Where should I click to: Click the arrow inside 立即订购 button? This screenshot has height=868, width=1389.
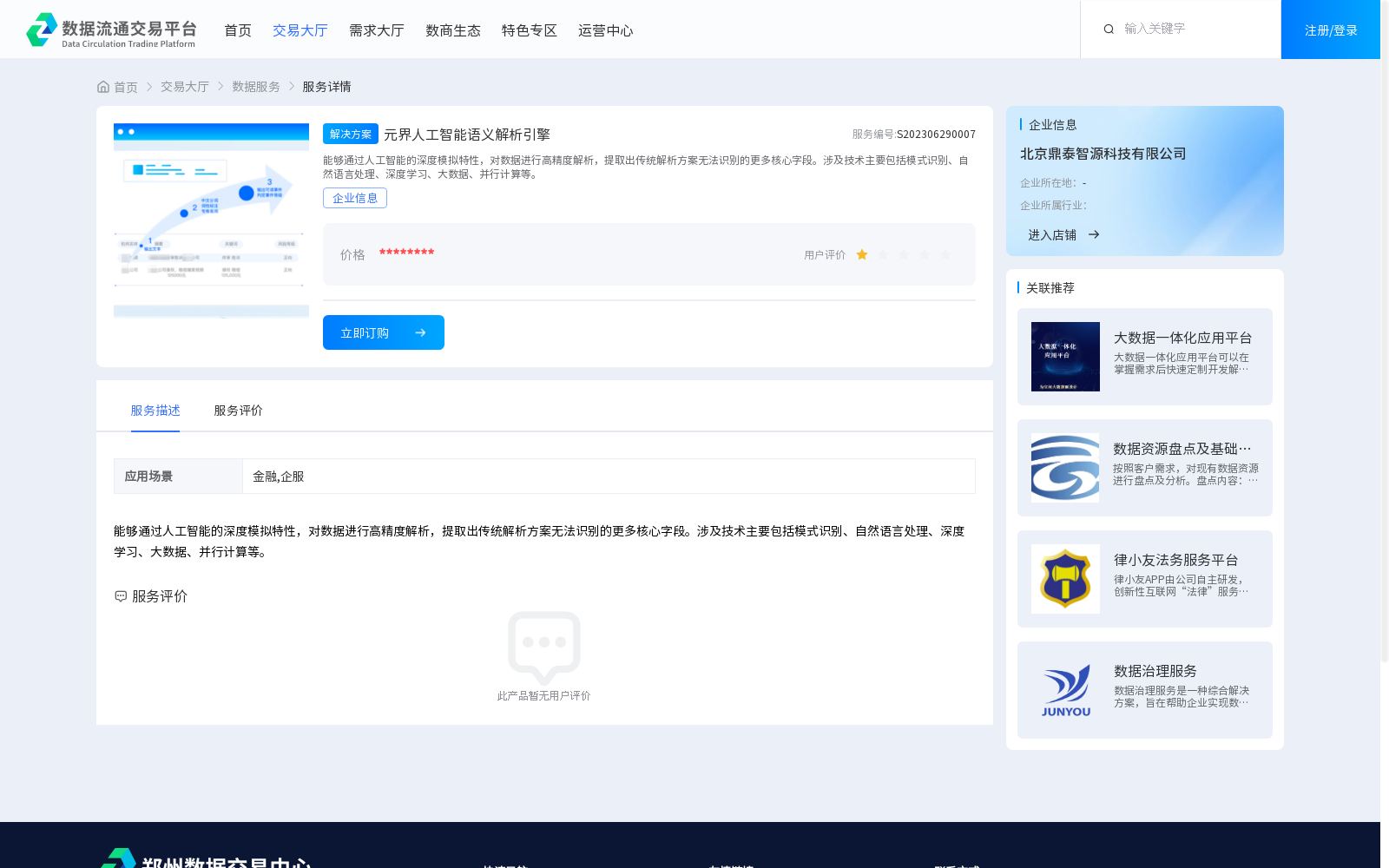[x=420, y=332]
